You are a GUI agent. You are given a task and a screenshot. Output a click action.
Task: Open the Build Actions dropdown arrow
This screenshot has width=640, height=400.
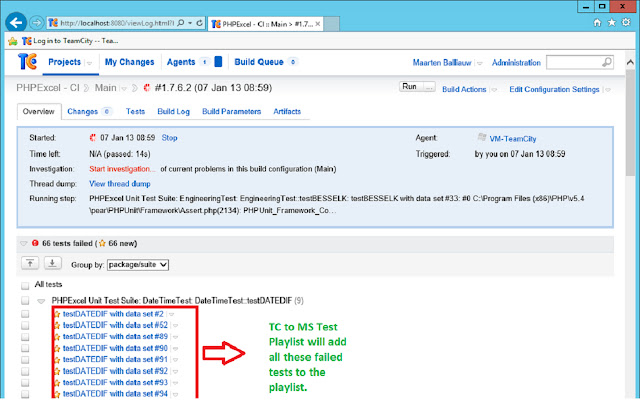coord(494,90)
